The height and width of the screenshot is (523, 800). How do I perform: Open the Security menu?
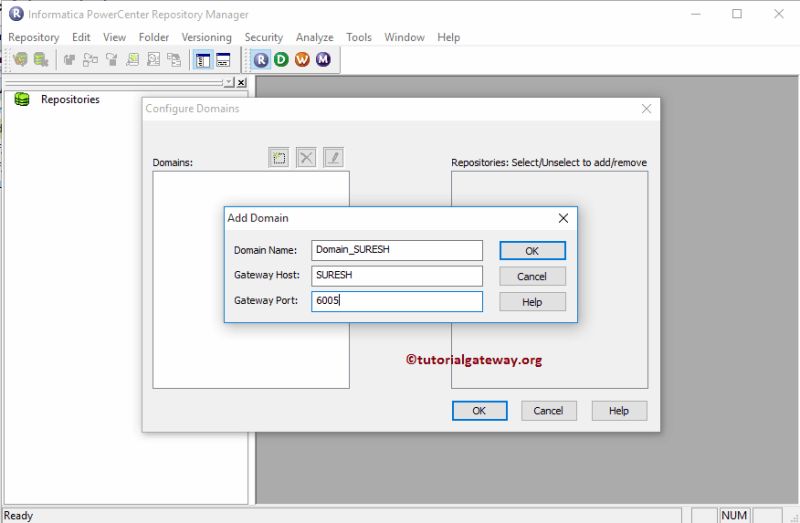point(264,37)
